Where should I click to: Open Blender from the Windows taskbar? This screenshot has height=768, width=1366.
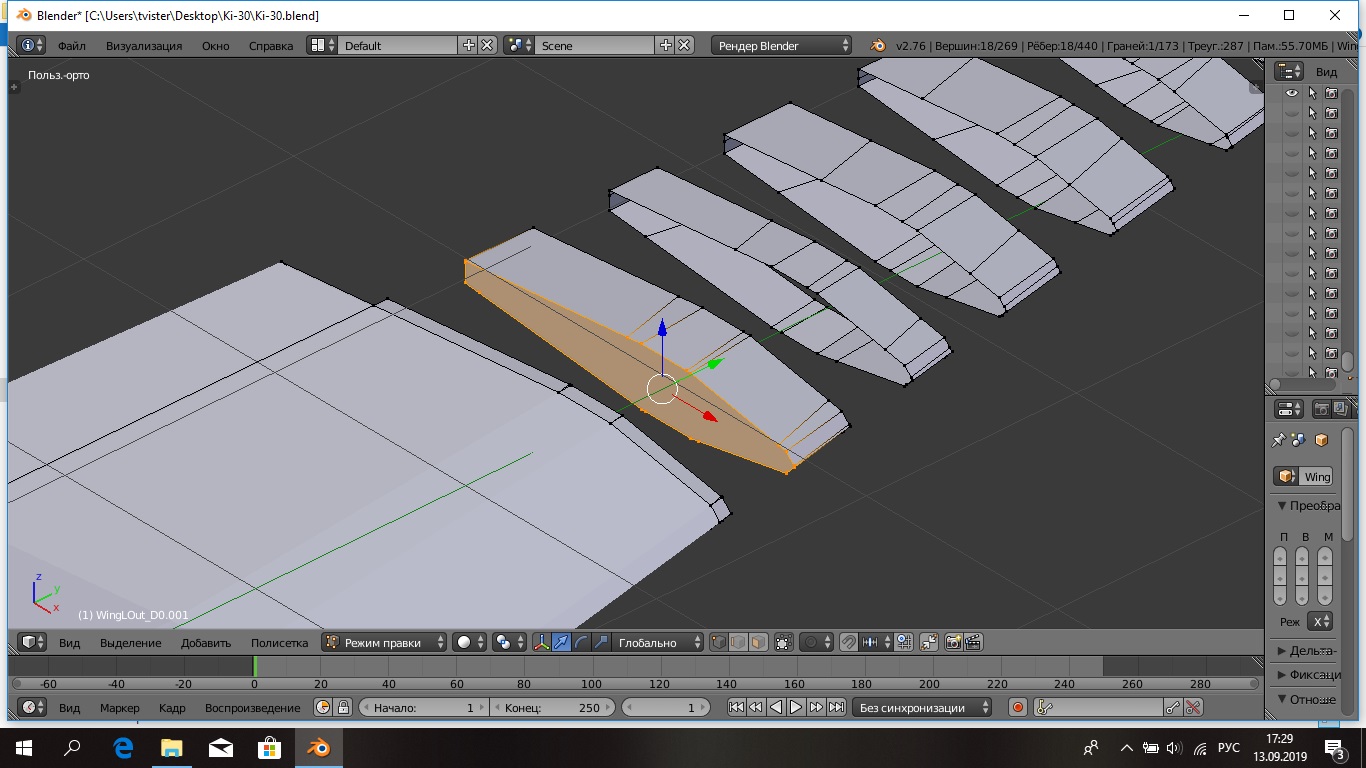318,748
